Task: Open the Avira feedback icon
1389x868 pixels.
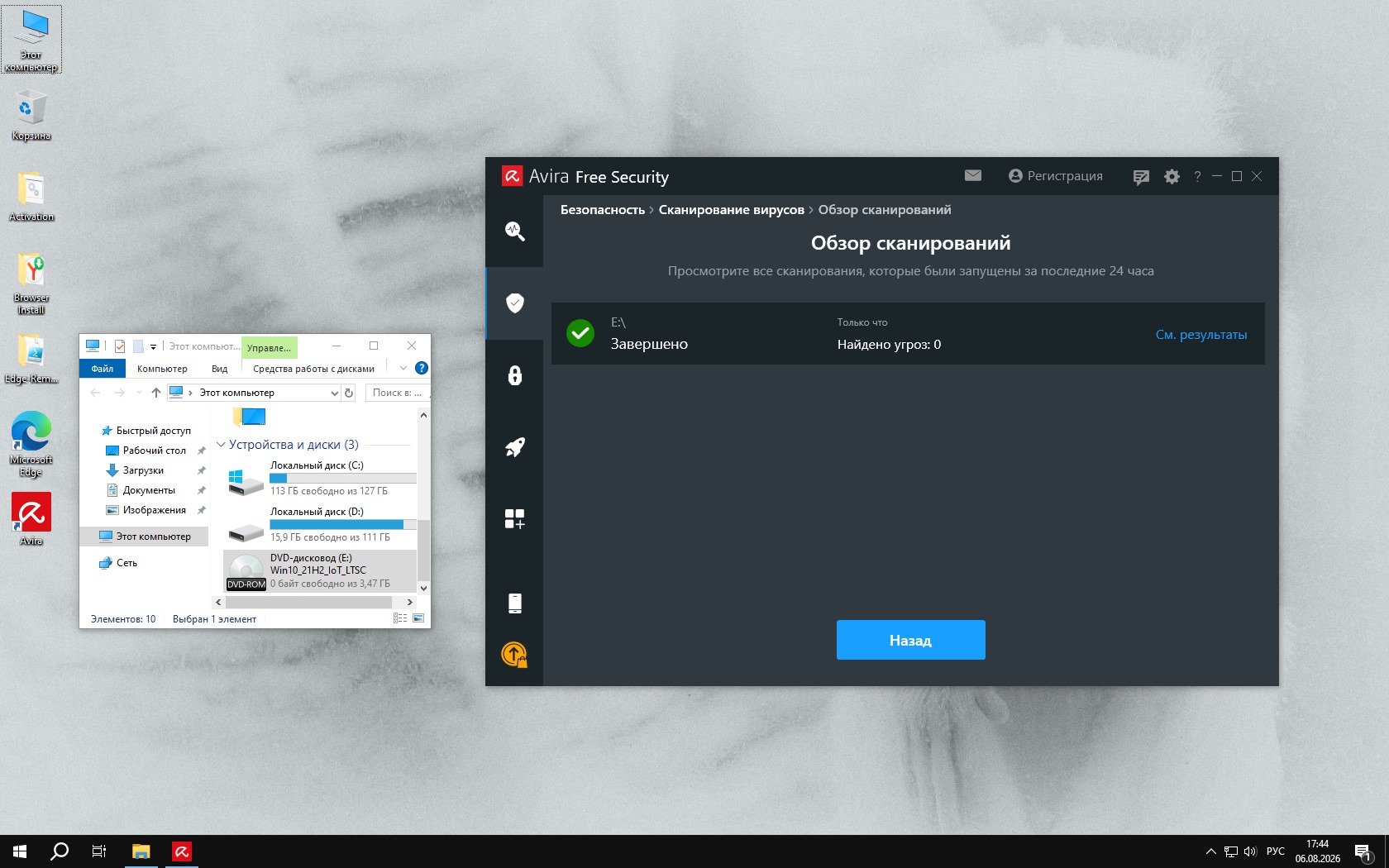Action: pos(1141,177)
